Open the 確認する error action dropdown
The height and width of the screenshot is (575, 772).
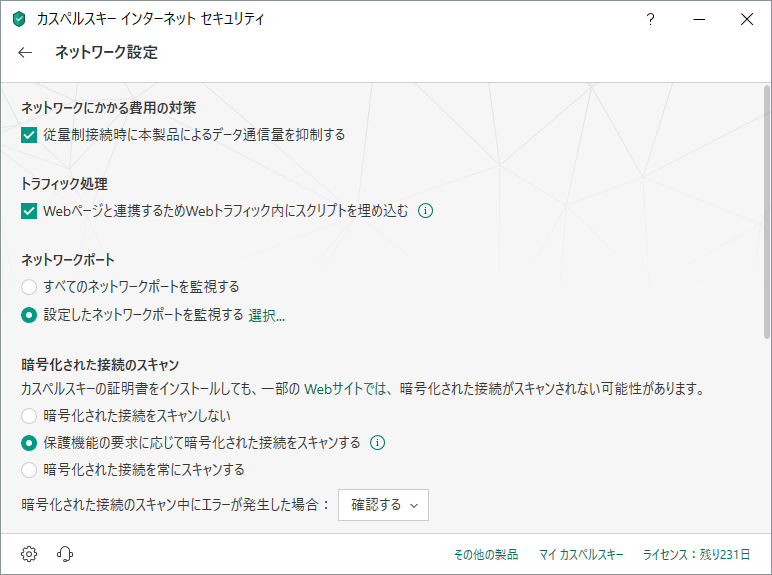(x=383, y=505)
